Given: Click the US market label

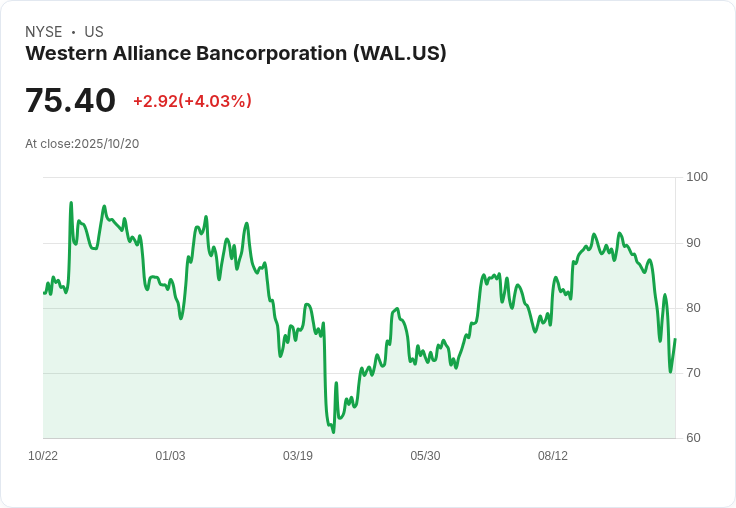Looking at the screenshot, I should pyautogui.click(x=94, y=32).
